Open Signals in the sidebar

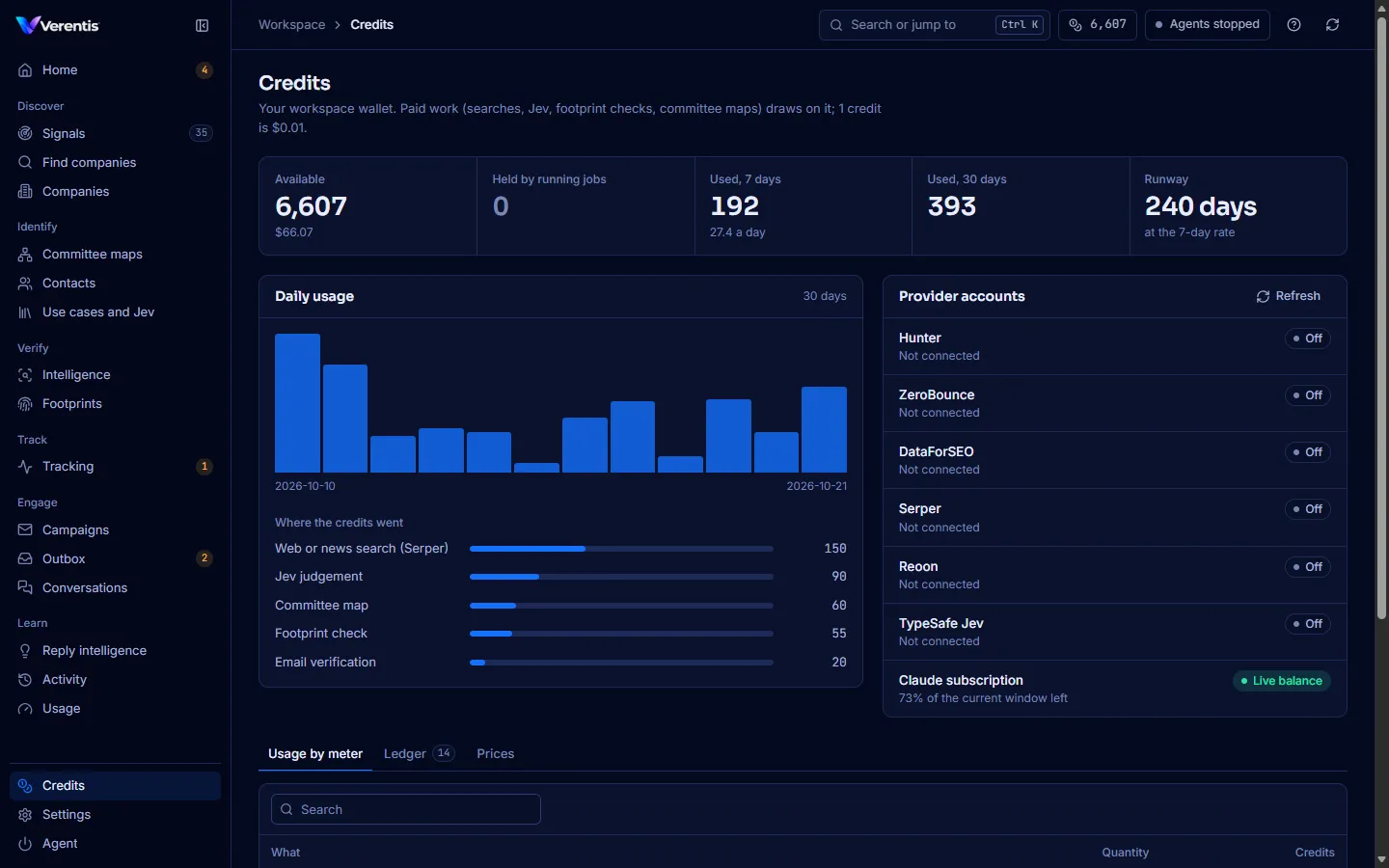[x=115, y=133]
